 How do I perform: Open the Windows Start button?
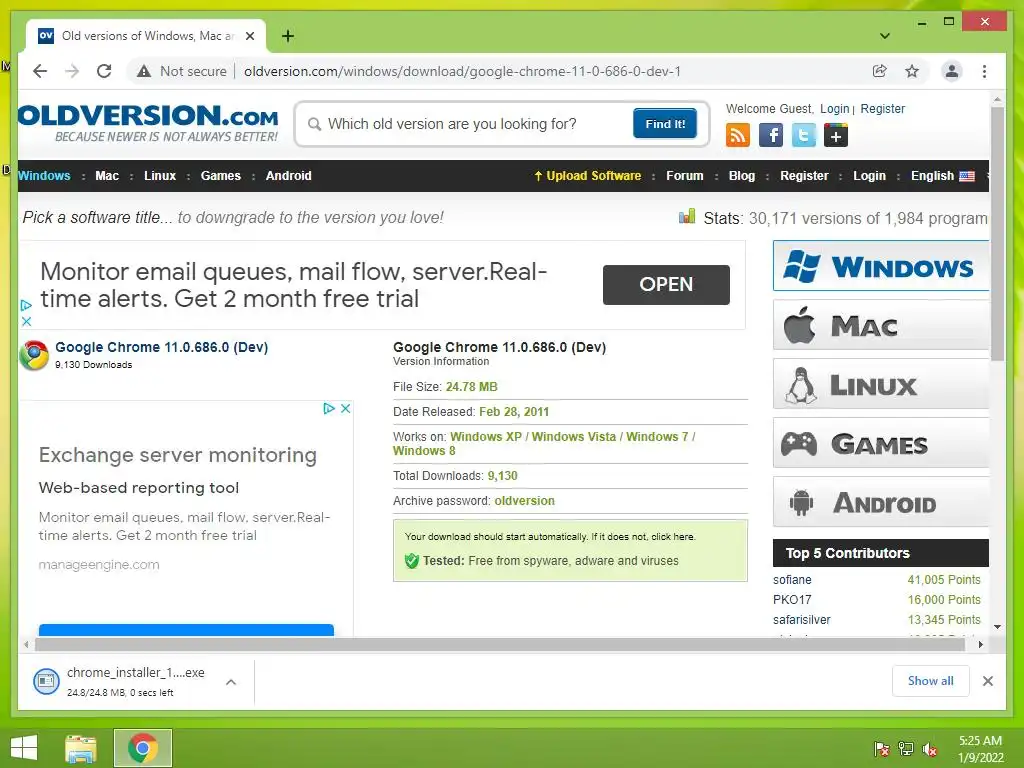coord(24,748)
